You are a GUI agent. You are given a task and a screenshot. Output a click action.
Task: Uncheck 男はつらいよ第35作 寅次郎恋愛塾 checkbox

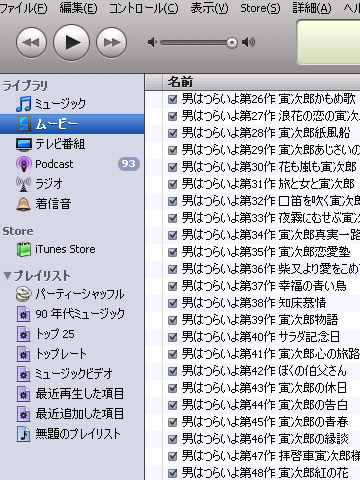click(173, 252)
